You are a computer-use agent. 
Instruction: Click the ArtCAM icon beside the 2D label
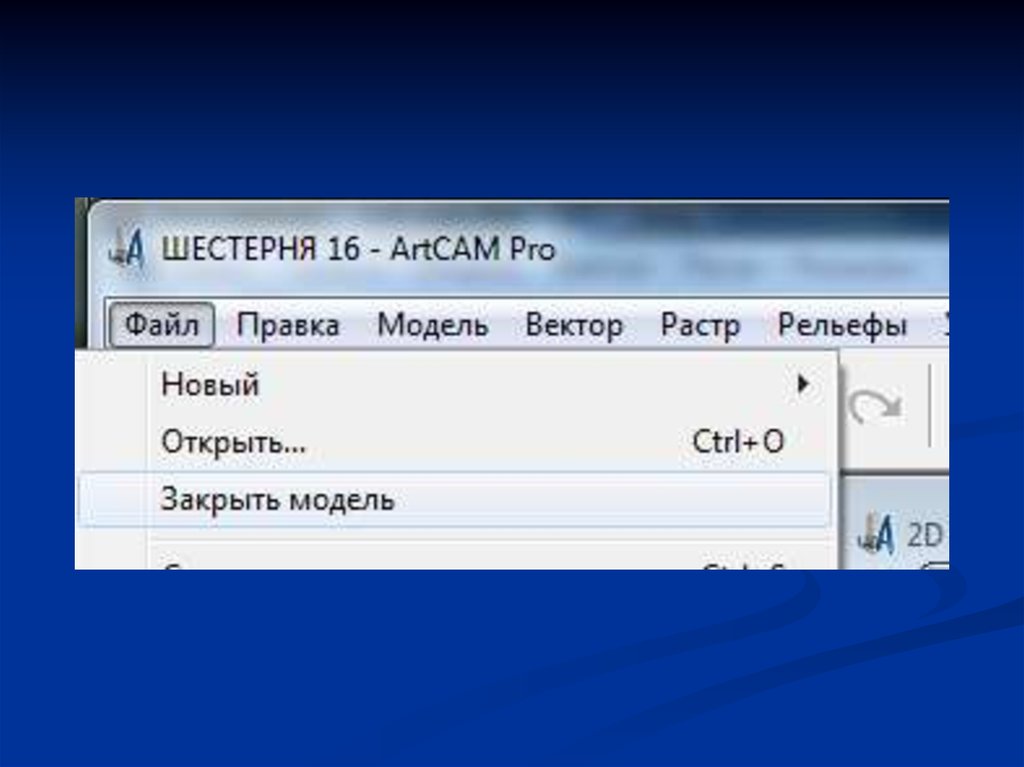point(876,535)
